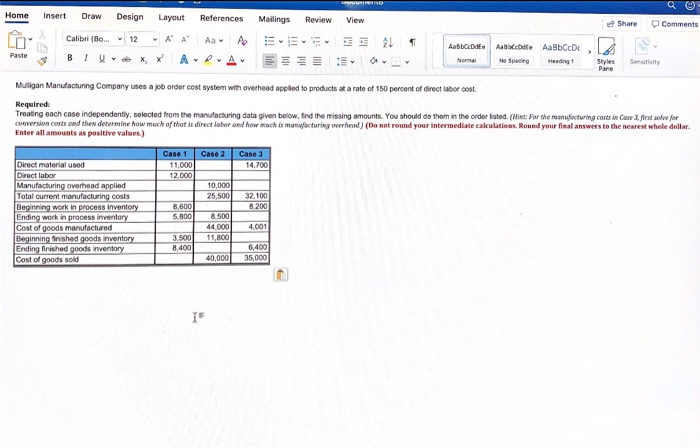Open the Mailings tab
Image resolution: width=700 pixels, height=448 pixels.
274,19
